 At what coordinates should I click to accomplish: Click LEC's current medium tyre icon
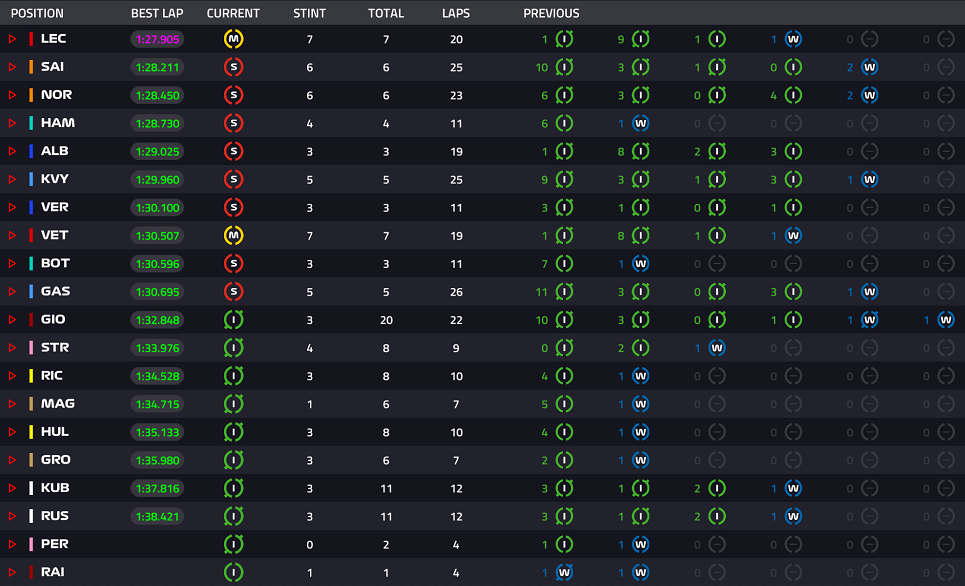(233, 39)
